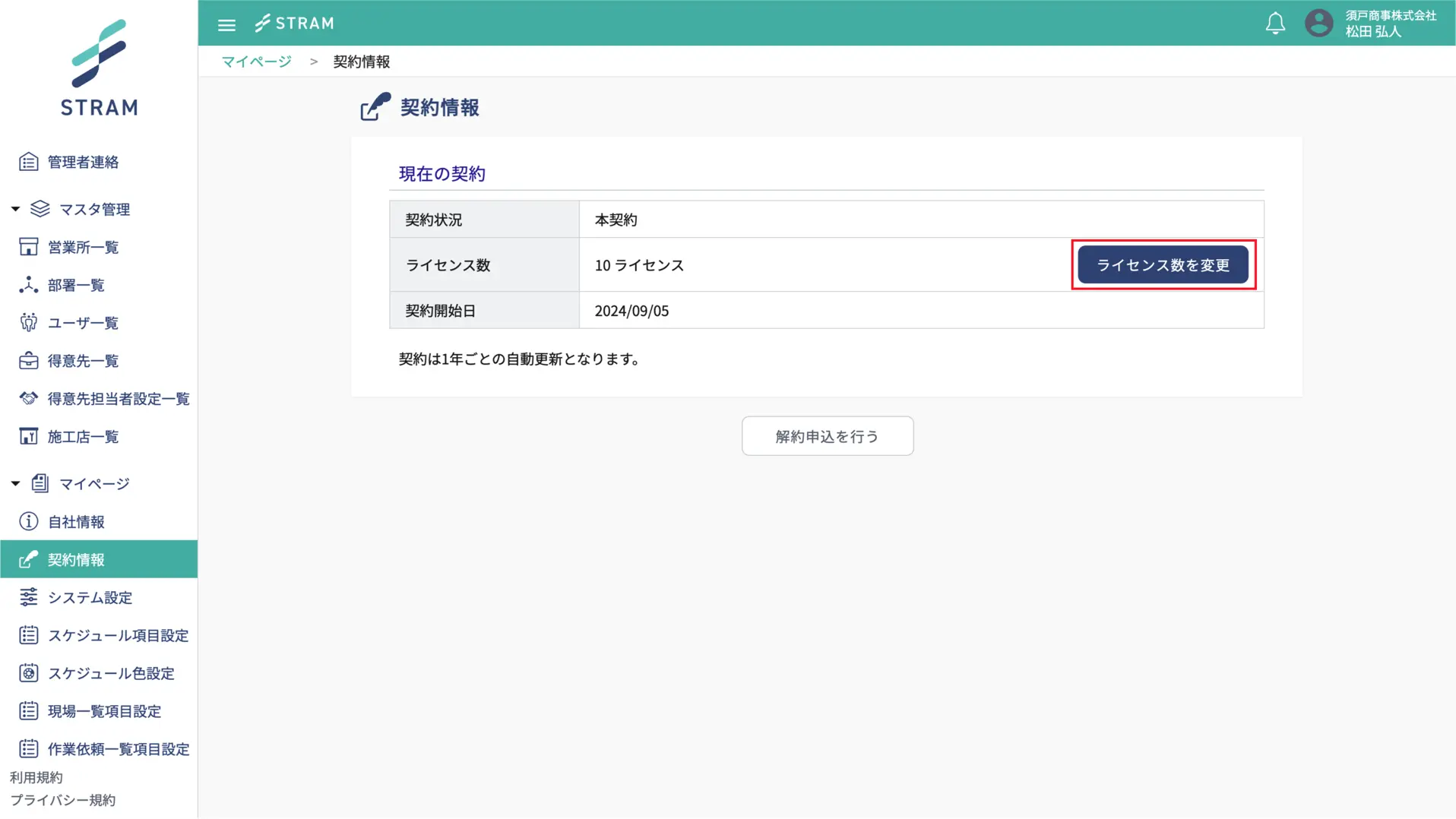Click the 管理者連絡 sidebar icon

pyautogui.click(x=29, y=162)
